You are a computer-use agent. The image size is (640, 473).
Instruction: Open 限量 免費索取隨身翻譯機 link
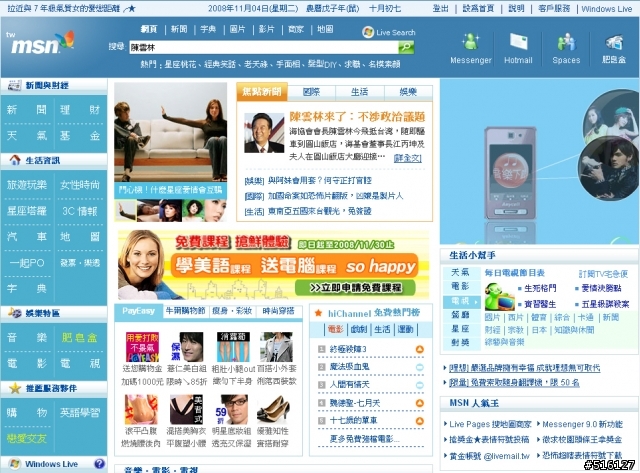click(514, 383)
